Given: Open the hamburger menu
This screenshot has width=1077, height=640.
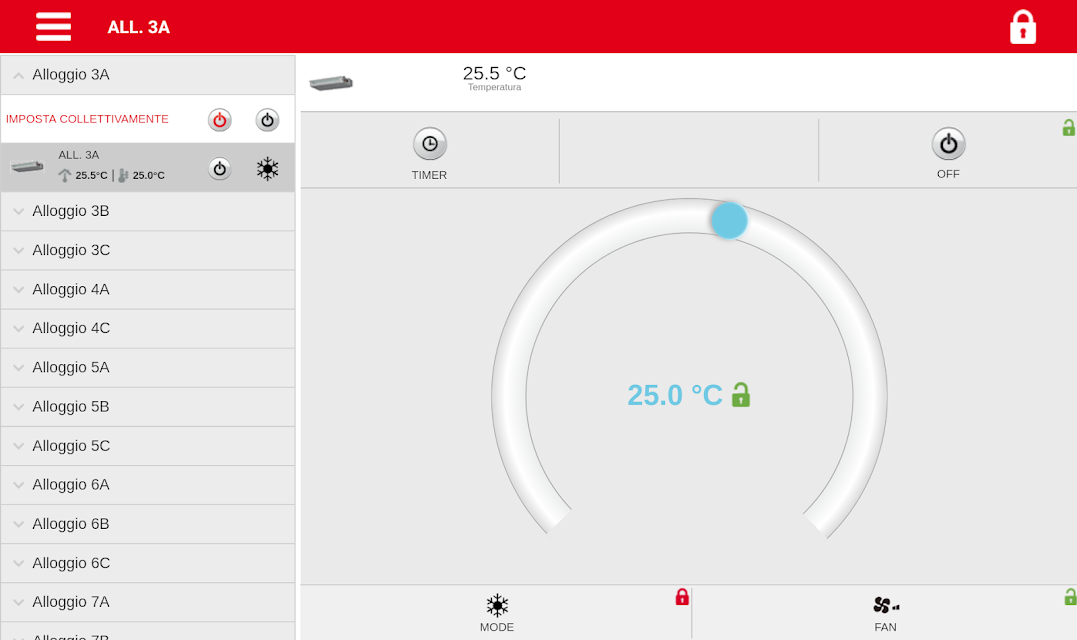Looking at the screenshot, I should tap(54, 27).
